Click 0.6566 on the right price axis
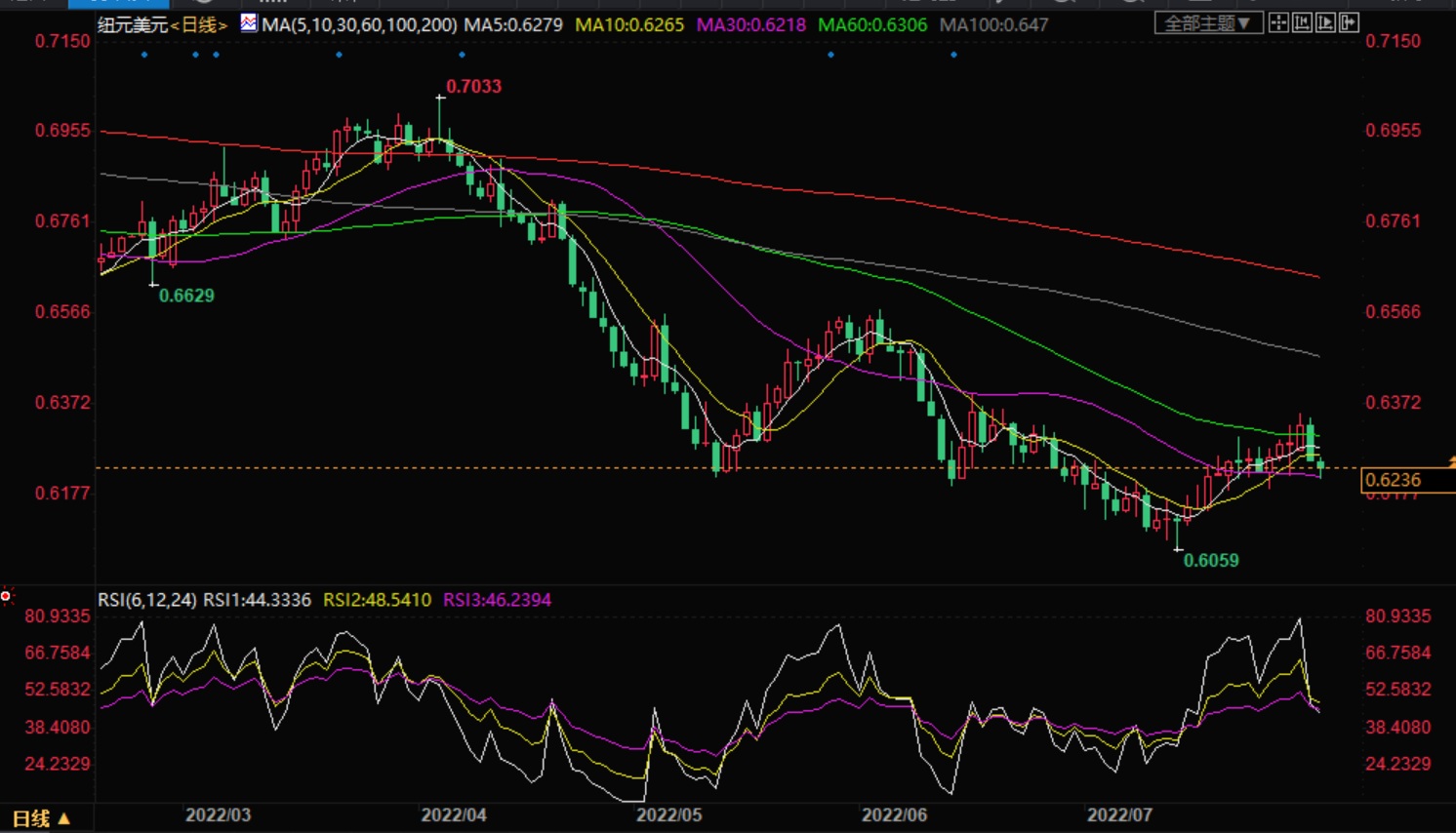 coord(1393,312)
